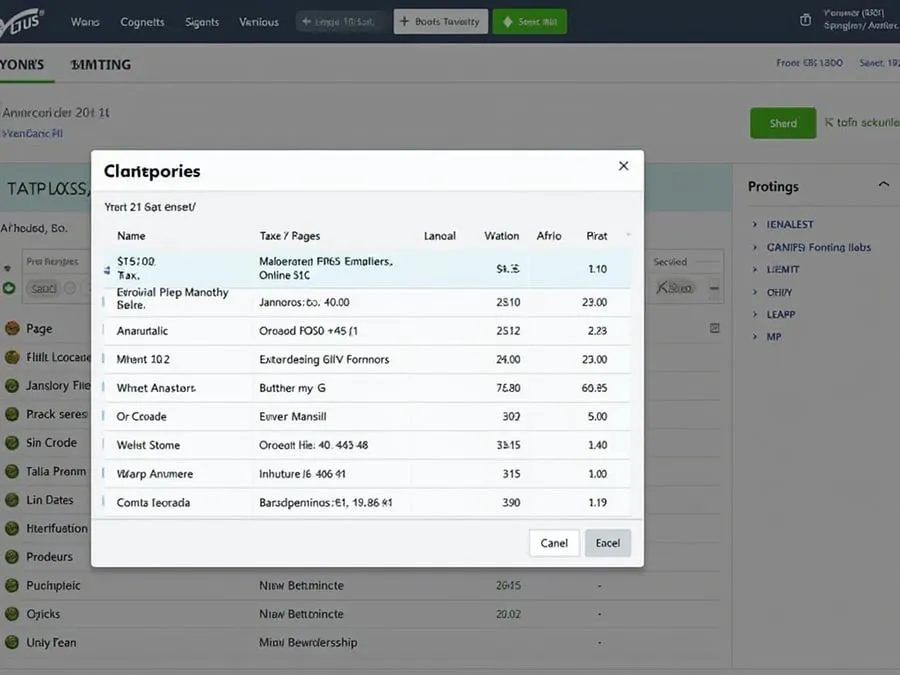Click the Sin Crode item's green icon
Image resolution: width=900 pixels, height=675 pixels.
tap(12, 443)
